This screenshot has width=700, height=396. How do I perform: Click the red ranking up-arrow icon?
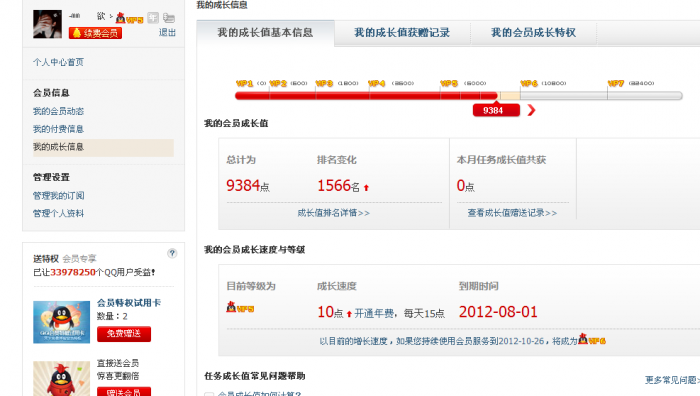[x=367, y=188]
